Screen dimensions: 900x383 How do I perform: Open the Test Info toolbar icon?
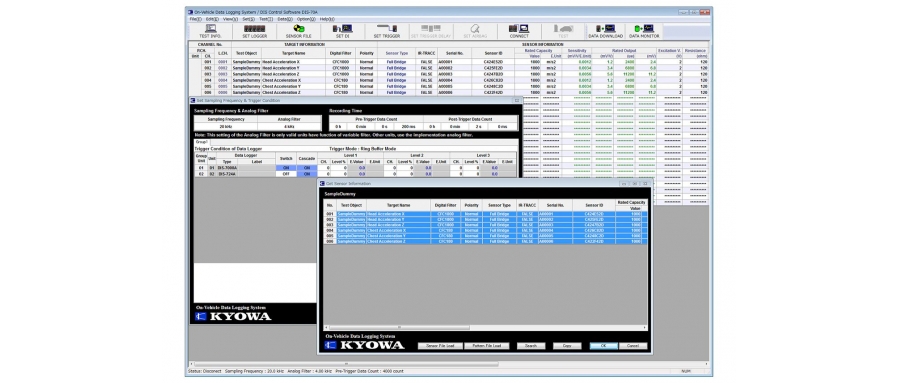[x=210, y=31]
